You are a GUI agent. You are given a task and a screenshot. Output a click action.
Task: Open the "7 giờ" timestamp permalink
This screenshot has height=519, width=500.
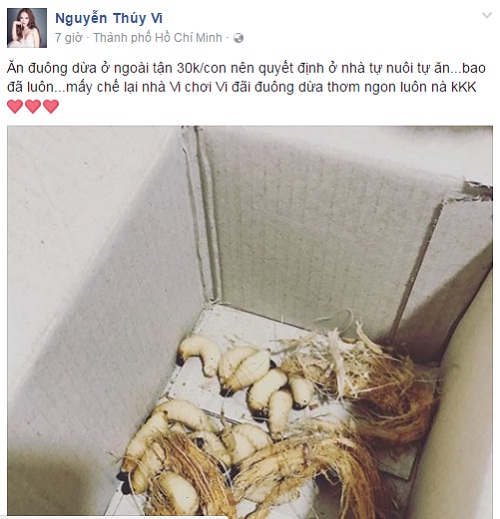click(x=68, y=38)
